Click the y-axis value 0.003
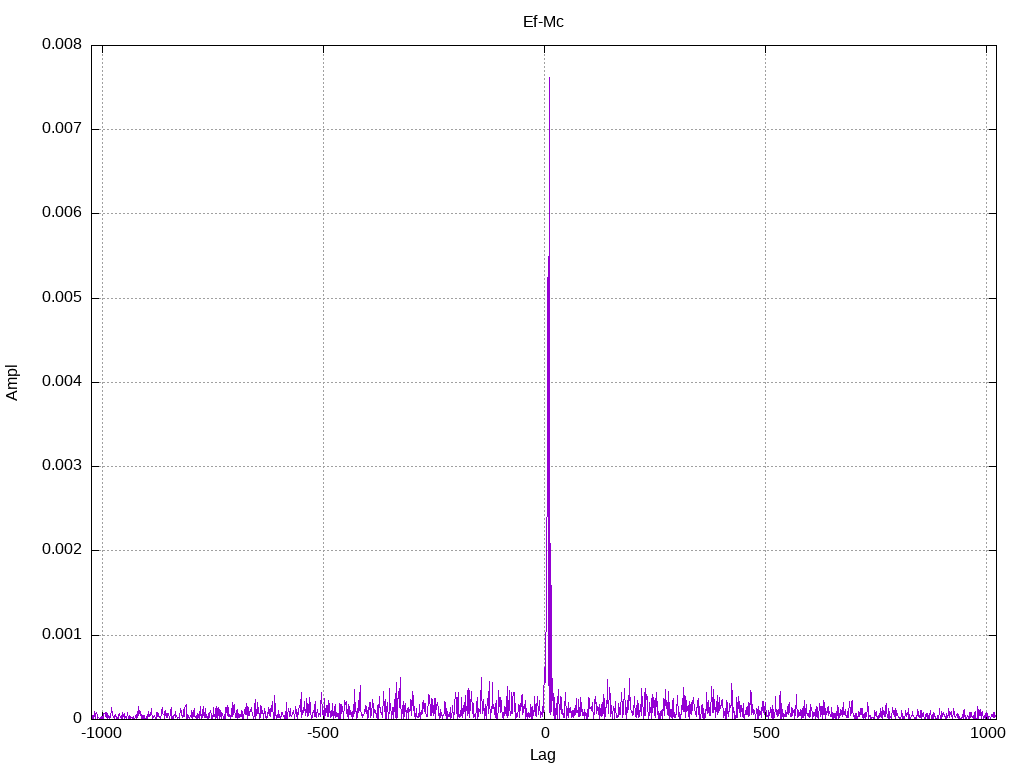Image resolution: width=1024 pixels, height=768 pixels. pyautogui.click(x=62, y=466)
